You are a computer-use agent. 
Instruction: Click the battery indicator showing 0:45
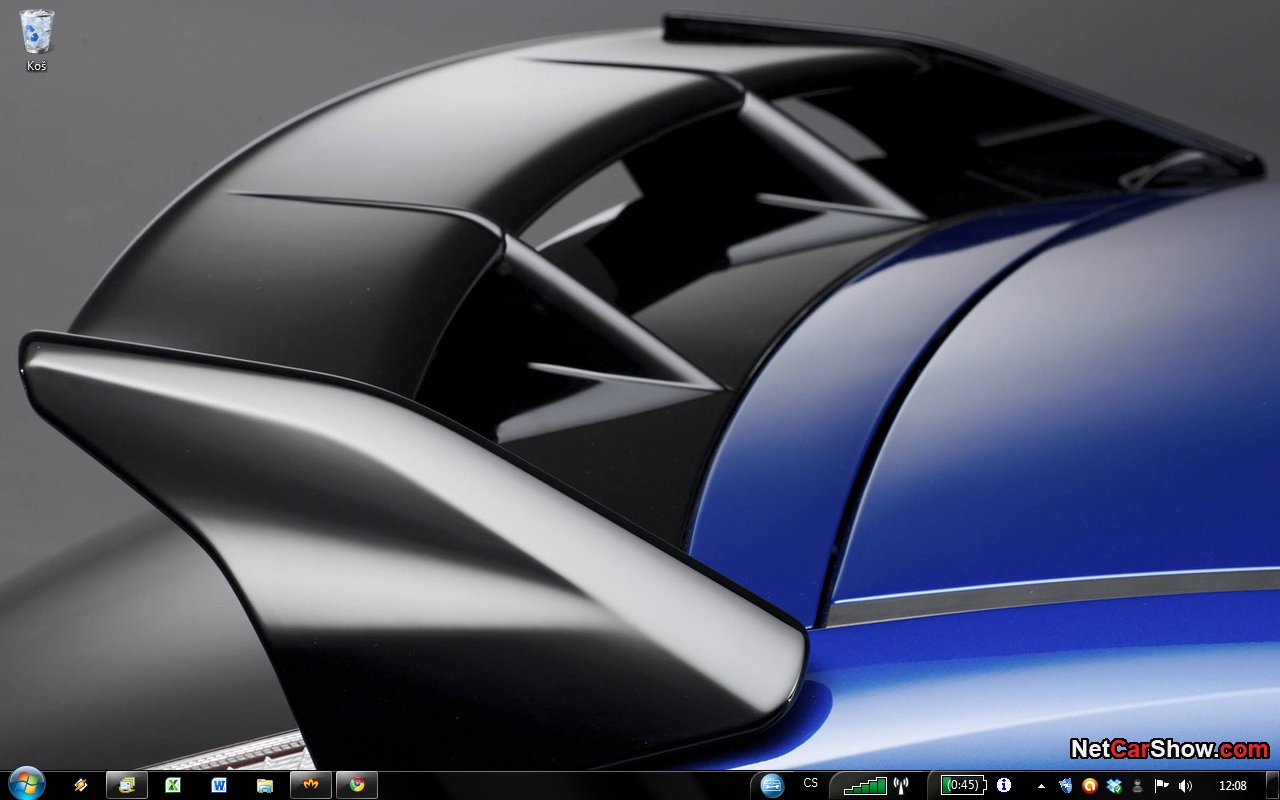964,785
